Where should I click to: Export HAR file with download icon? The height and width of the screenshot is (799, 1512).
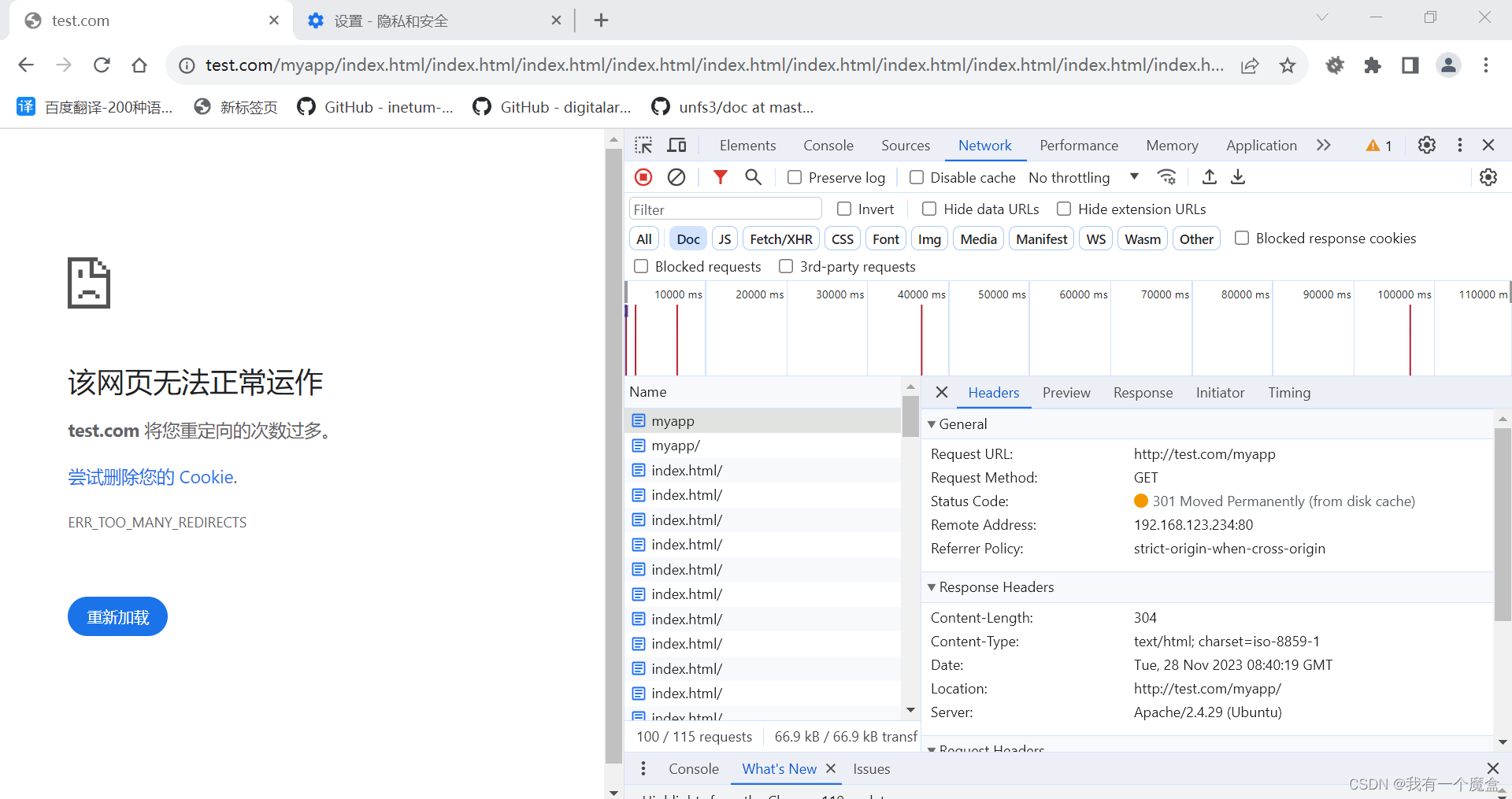1238,177
